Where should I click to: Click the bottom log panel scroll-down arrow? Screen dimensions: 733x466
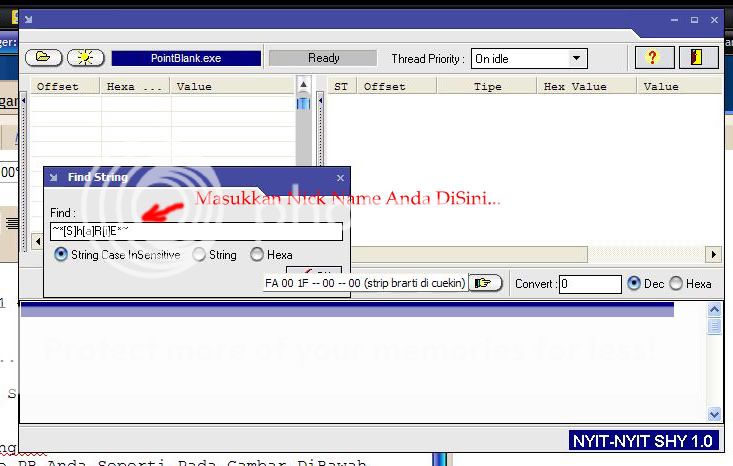click(714, 413)
